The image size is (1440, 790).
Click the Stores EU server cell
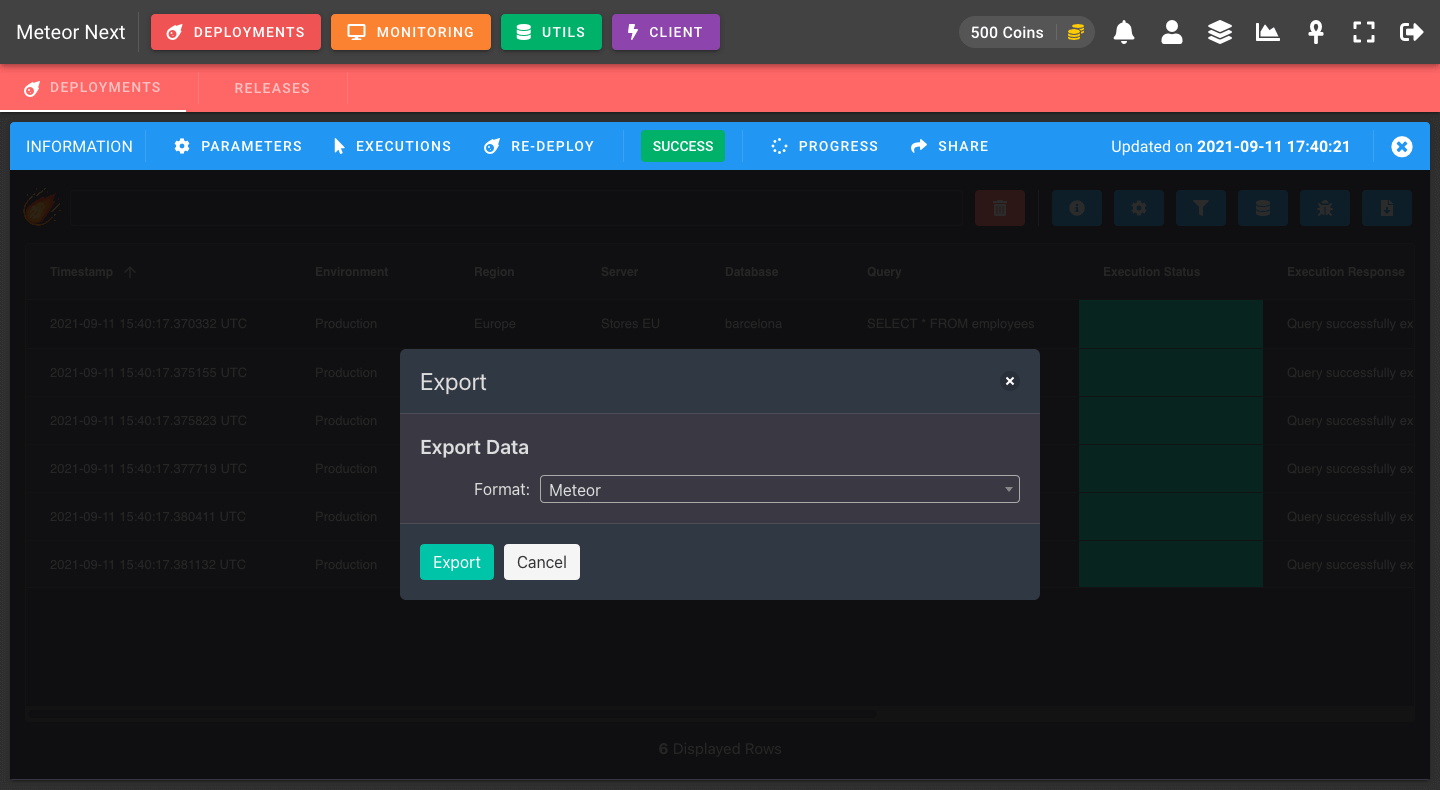click(x=631, y=324)
